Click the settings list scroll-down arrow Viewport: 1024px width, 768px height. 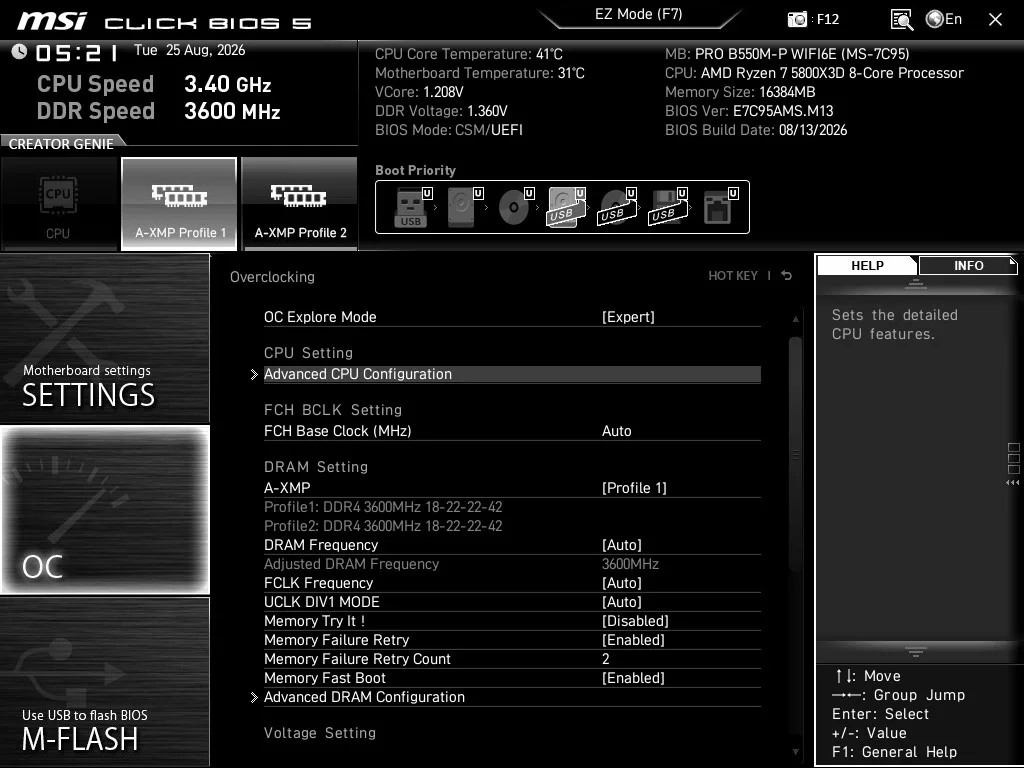tap(795, 752)
